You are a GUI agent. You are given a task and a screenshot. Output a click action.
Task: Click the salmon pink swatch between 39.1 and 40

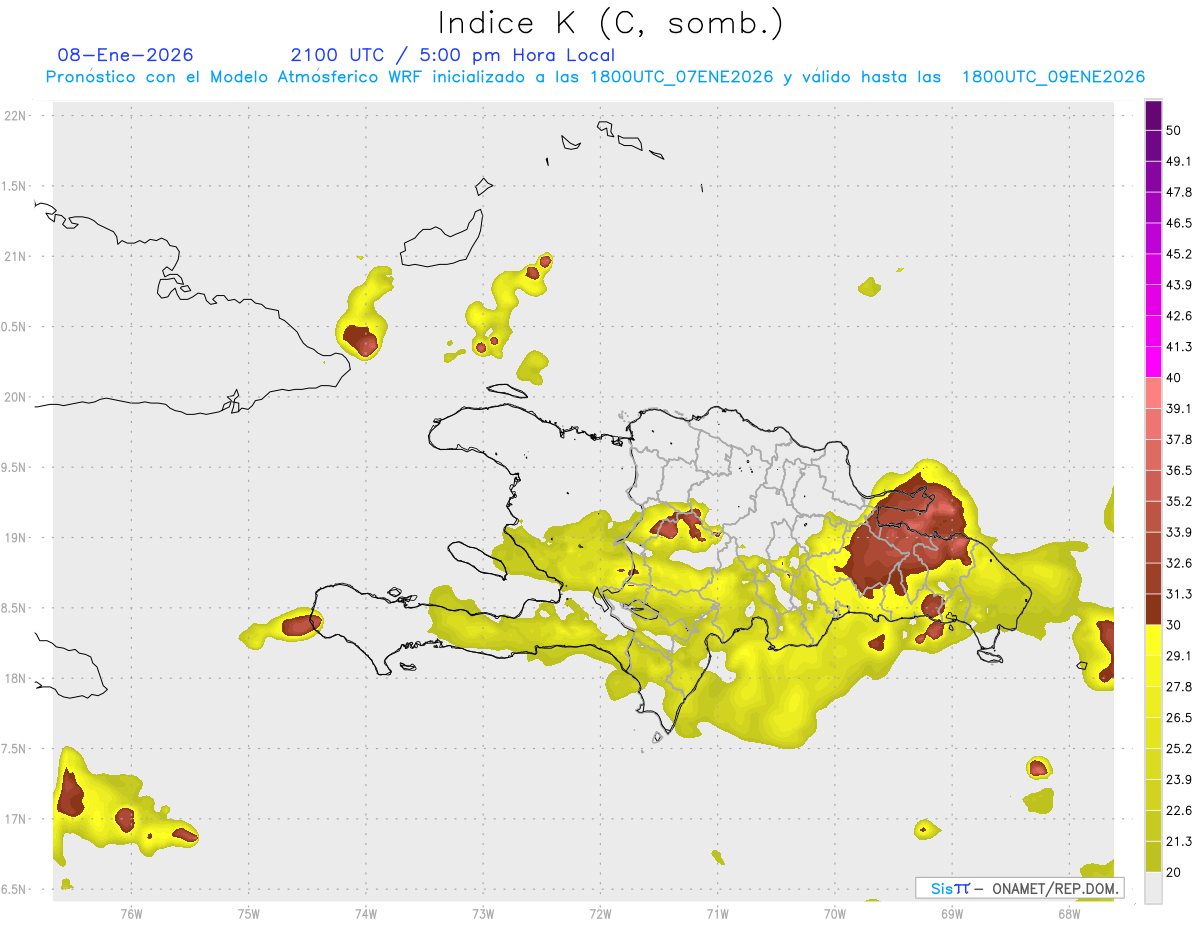(1153, 393)
